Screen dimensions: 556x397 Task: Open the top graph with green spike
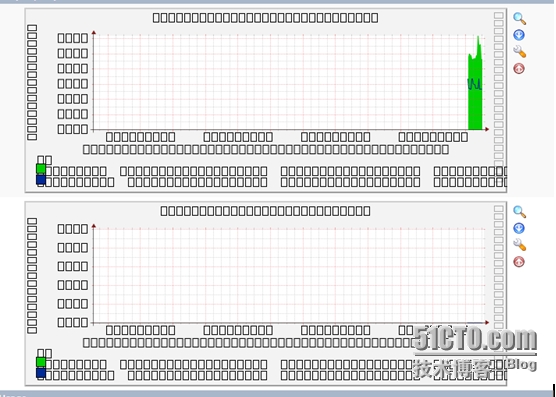[266, 101]
